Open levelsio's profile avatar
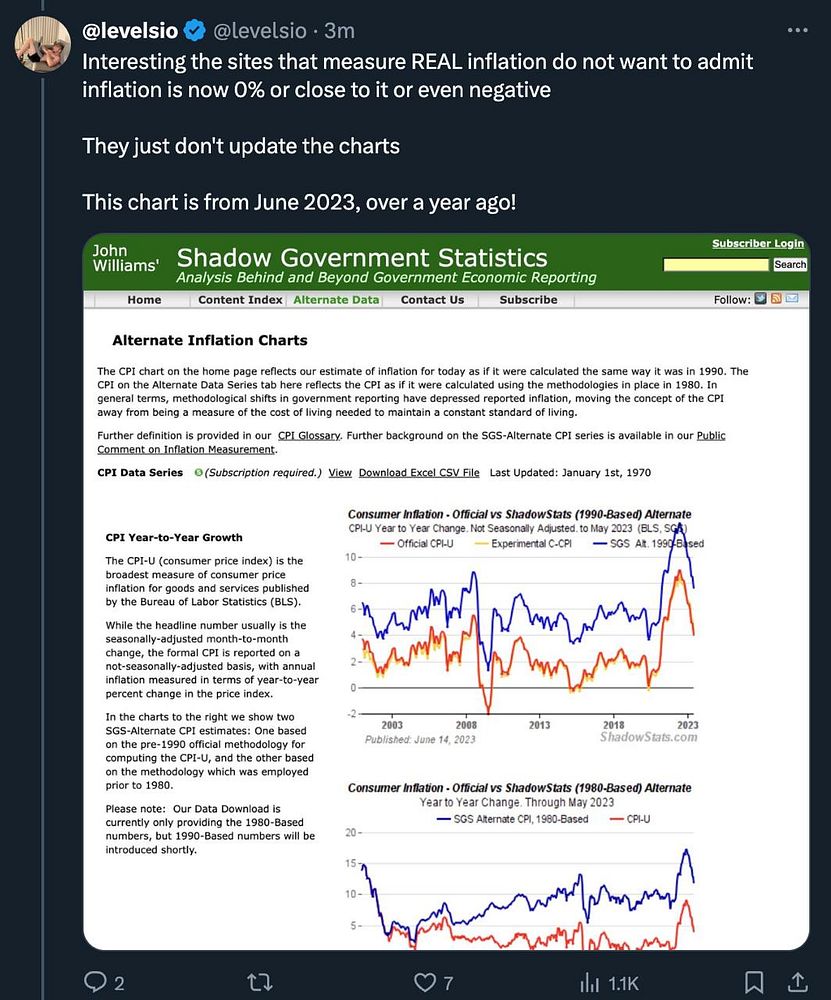Image resolution: width=831 pixels, height=1000 pixels. pos(41,44)
